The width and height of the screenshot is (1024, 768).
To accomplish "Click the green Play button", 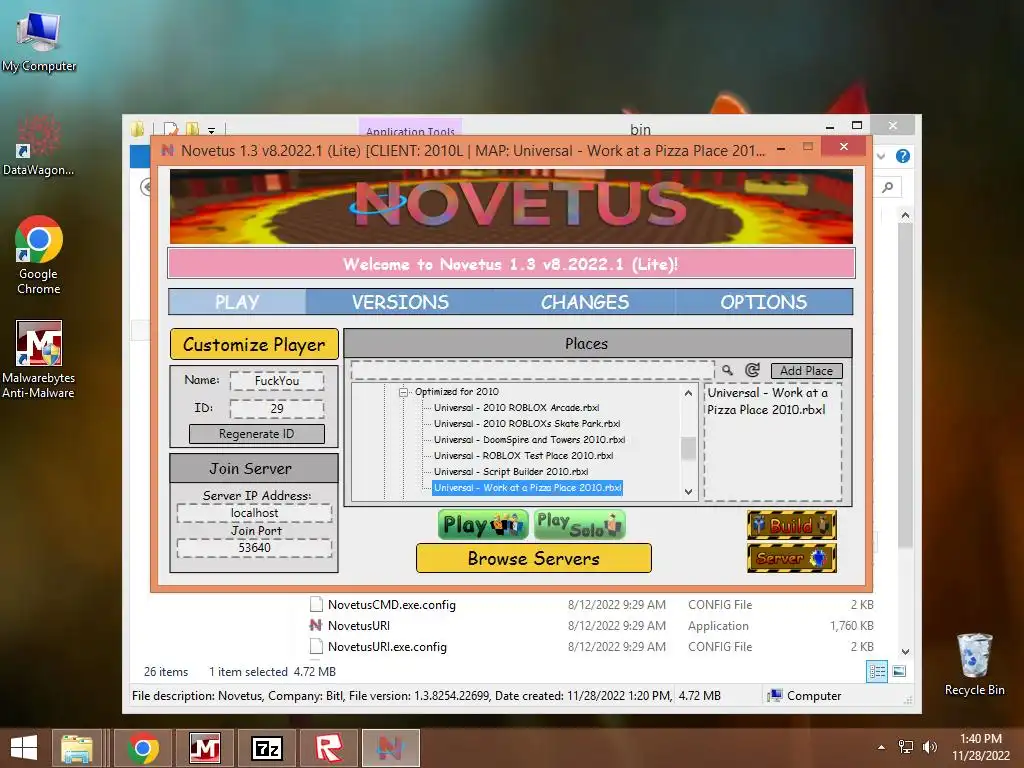I will (483, 525).
